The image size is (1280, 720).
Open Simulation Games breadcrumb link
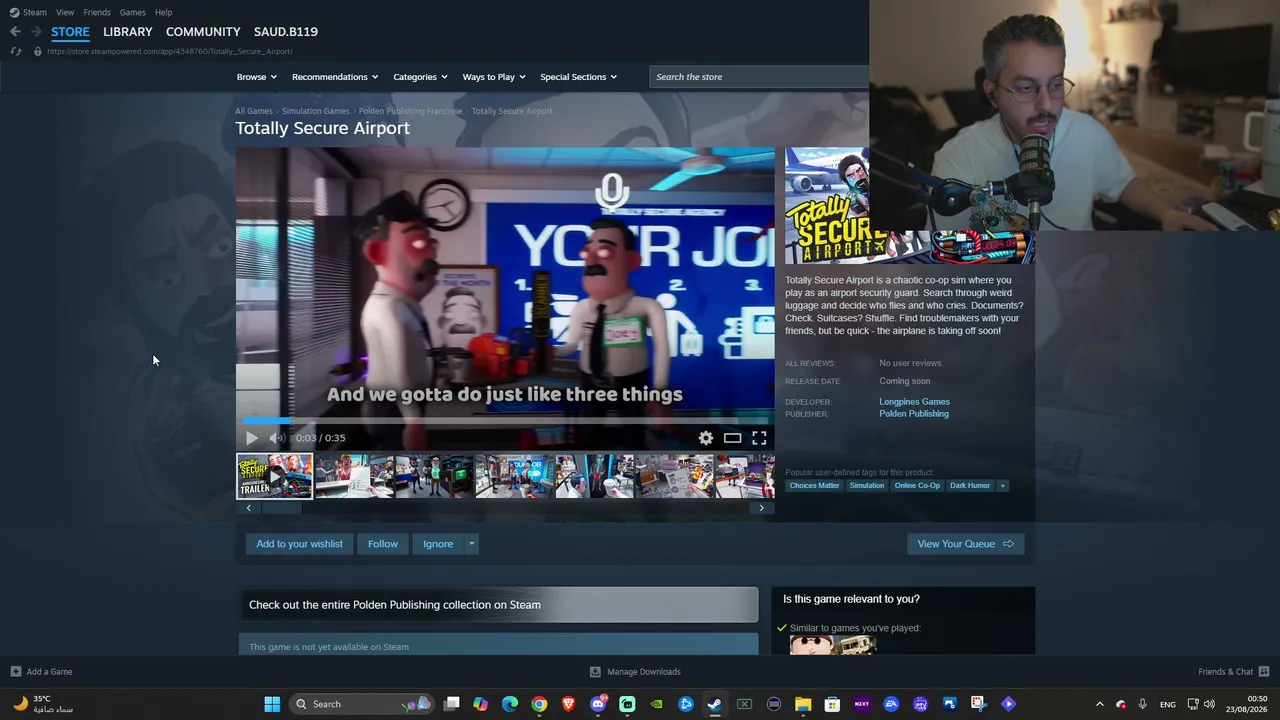(316, 111)
